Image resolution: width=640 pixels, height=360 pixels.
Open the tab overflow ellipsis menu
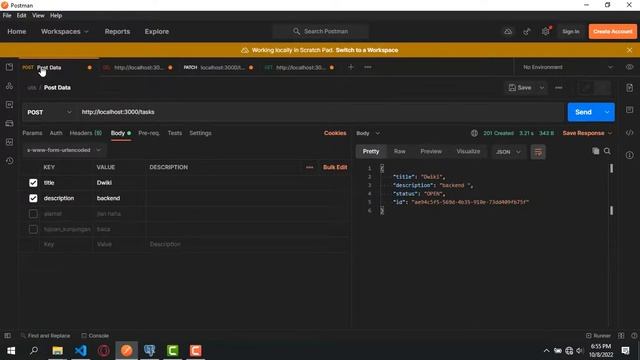pyautogui.click(x=368, y=67)
